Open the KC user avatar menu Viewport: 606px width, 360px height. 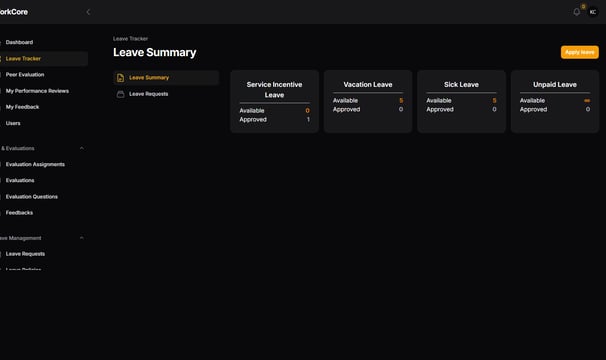point(592,12)
